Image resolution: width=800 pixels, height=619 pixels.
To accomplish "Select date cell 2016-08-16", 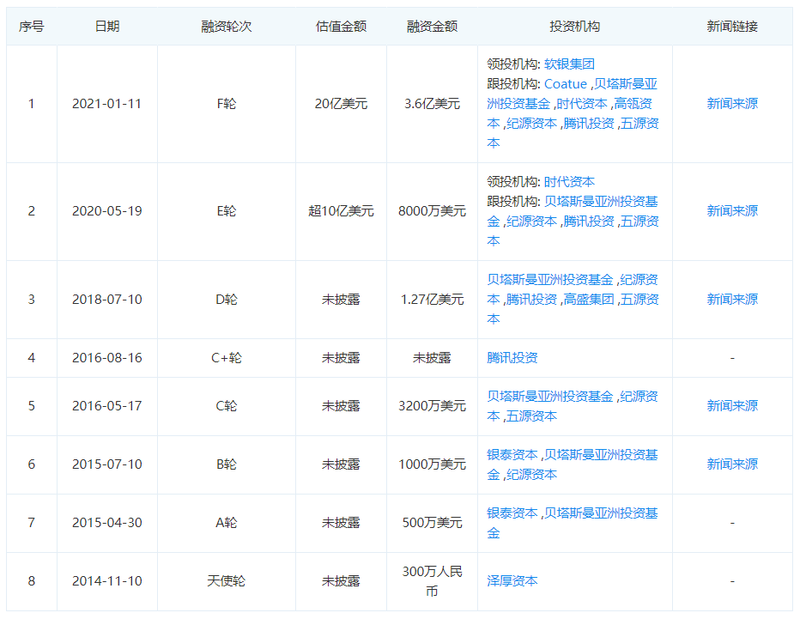I will click(x=107, y=358).
